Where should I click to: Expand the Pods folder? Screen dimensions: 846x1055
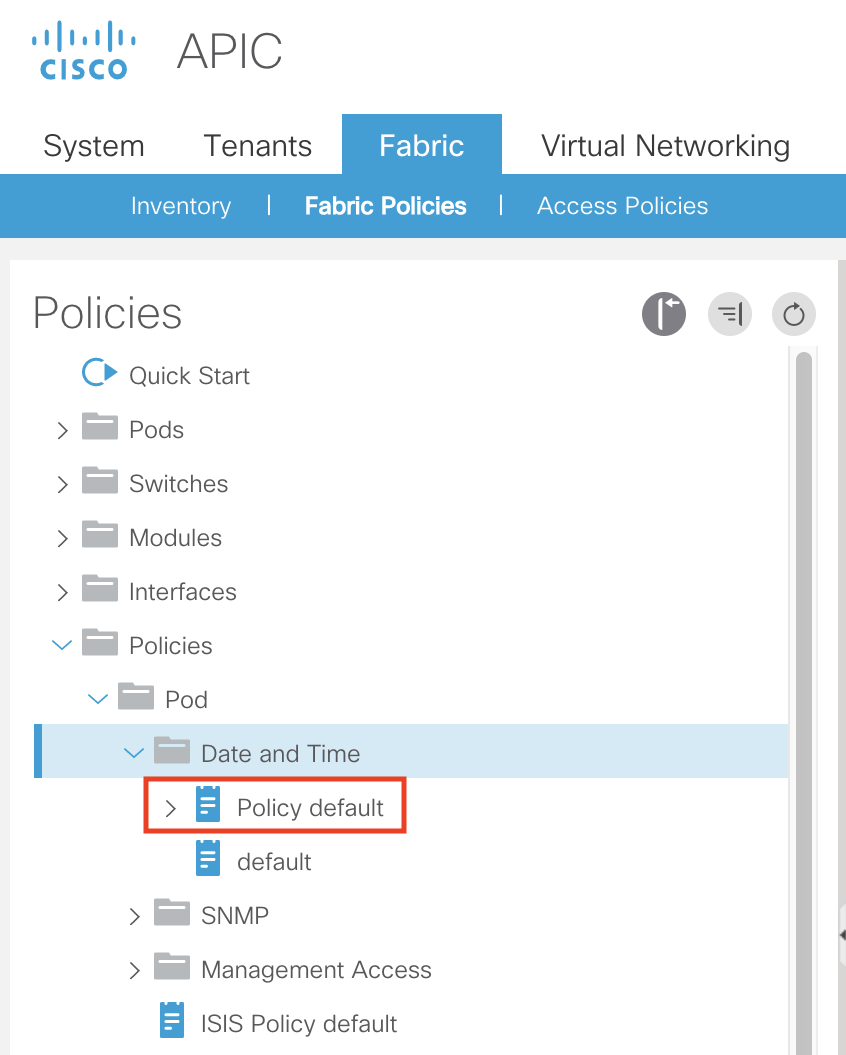point(62,430)
